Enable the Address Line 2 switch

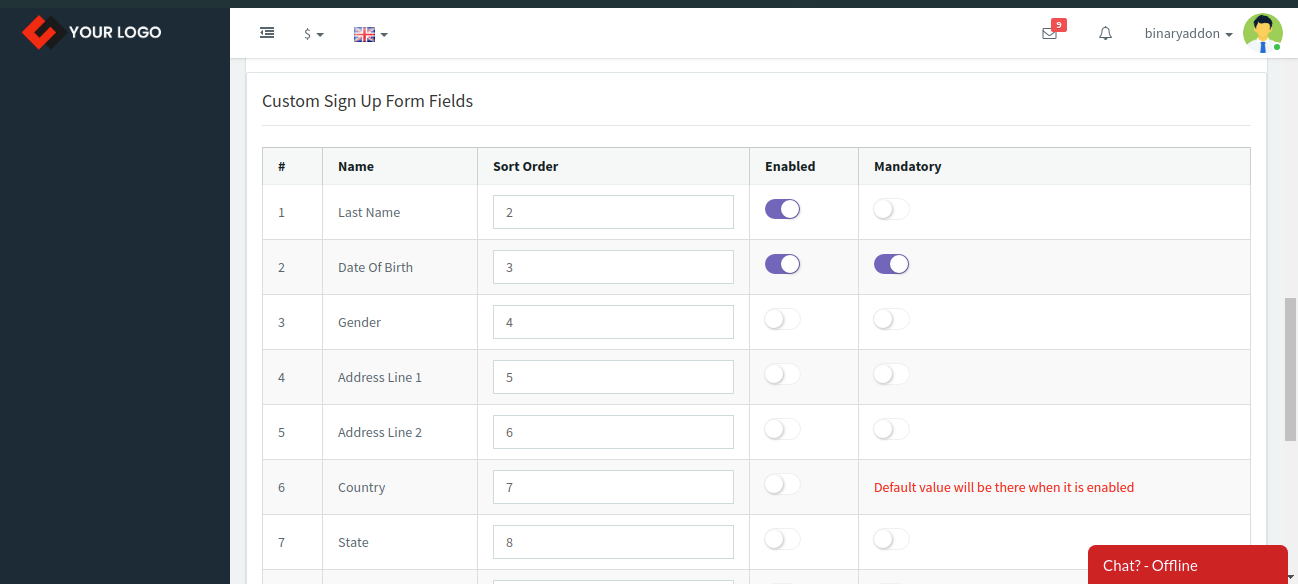pos(782,429)
